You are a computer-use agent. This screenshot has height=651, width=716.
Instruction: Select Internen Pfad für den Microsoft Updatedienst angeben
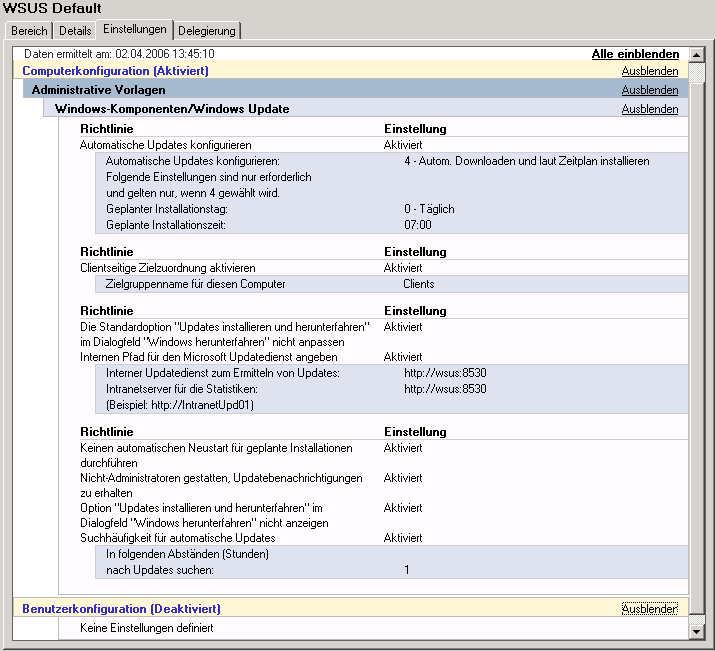tap(209, 357)
